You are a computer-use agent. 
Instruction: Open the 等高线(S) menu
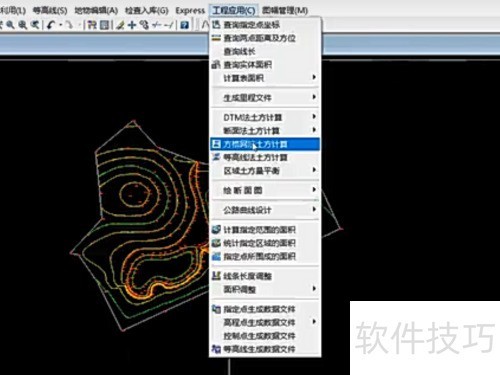pos(50,10)
